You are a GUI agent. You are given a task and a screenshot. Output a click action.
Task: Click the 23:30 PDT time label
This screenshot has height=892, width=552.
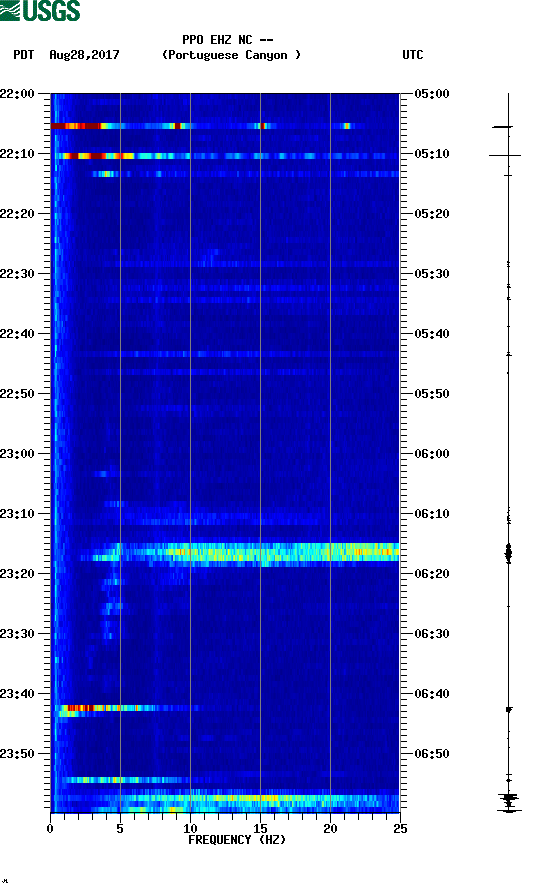(17, 634)
